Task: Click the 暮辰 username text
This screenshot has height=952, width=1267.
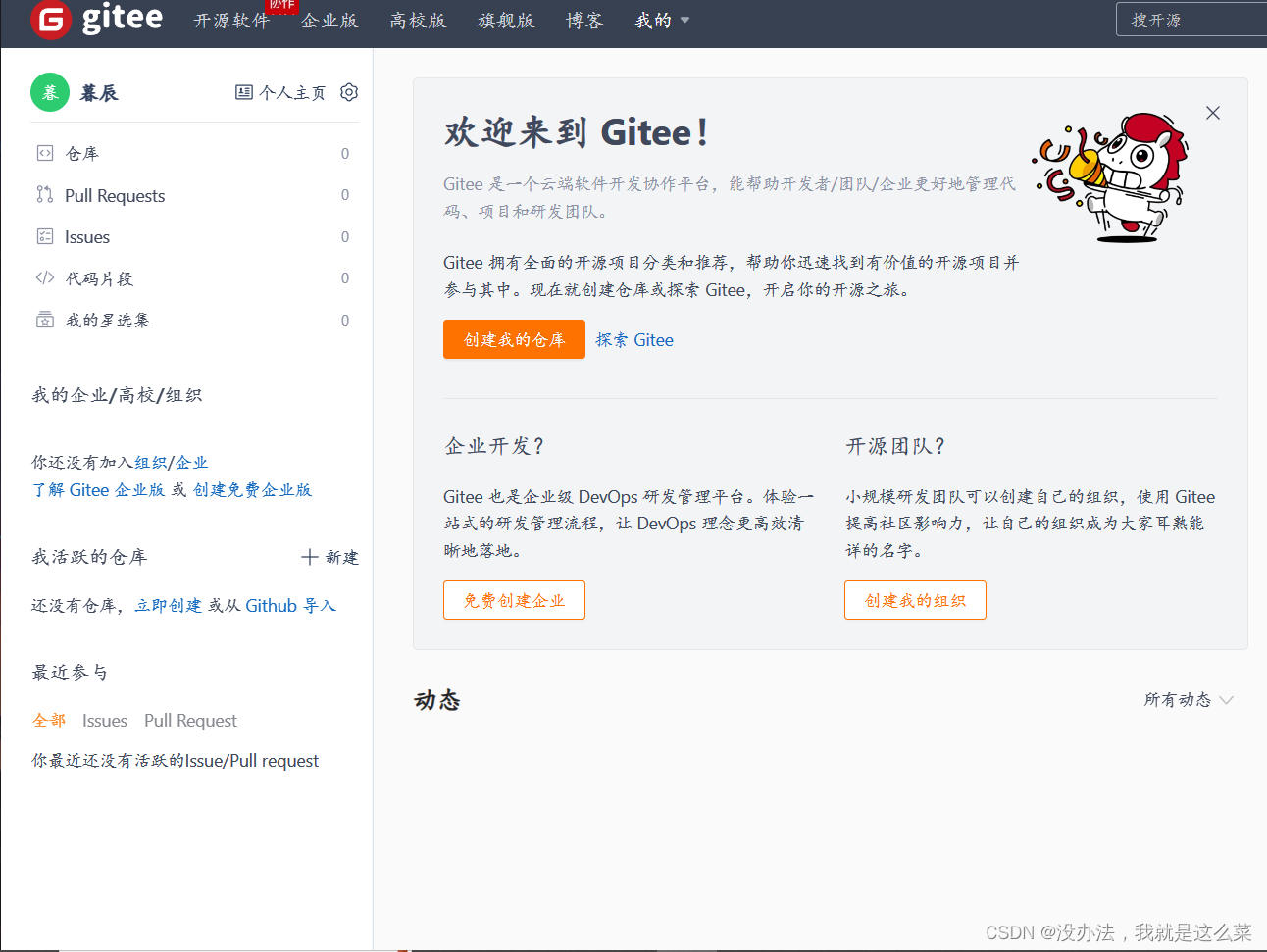Action: click(x=99, y=93)
